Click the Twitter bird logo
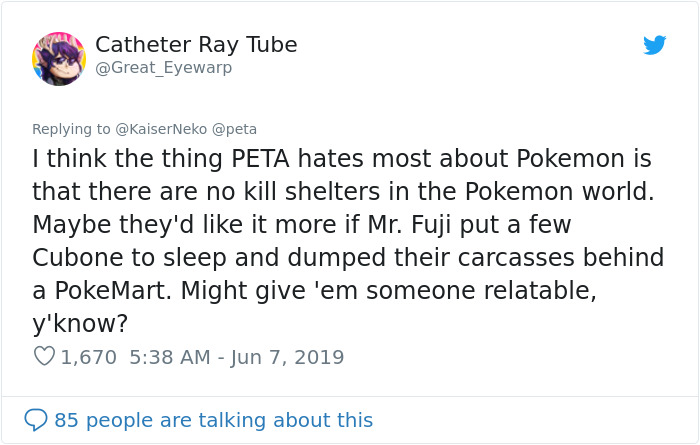Viewport: 700px width, 445px height. pos(654,45)
